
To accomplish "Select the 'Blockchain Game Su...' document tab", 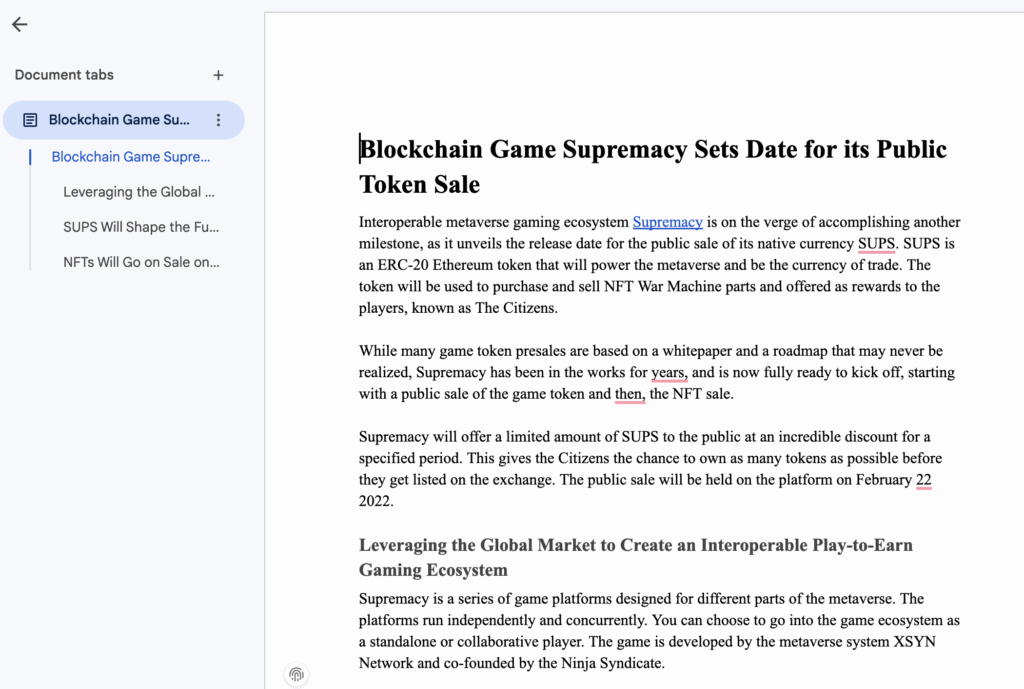I will pos(119,120).
